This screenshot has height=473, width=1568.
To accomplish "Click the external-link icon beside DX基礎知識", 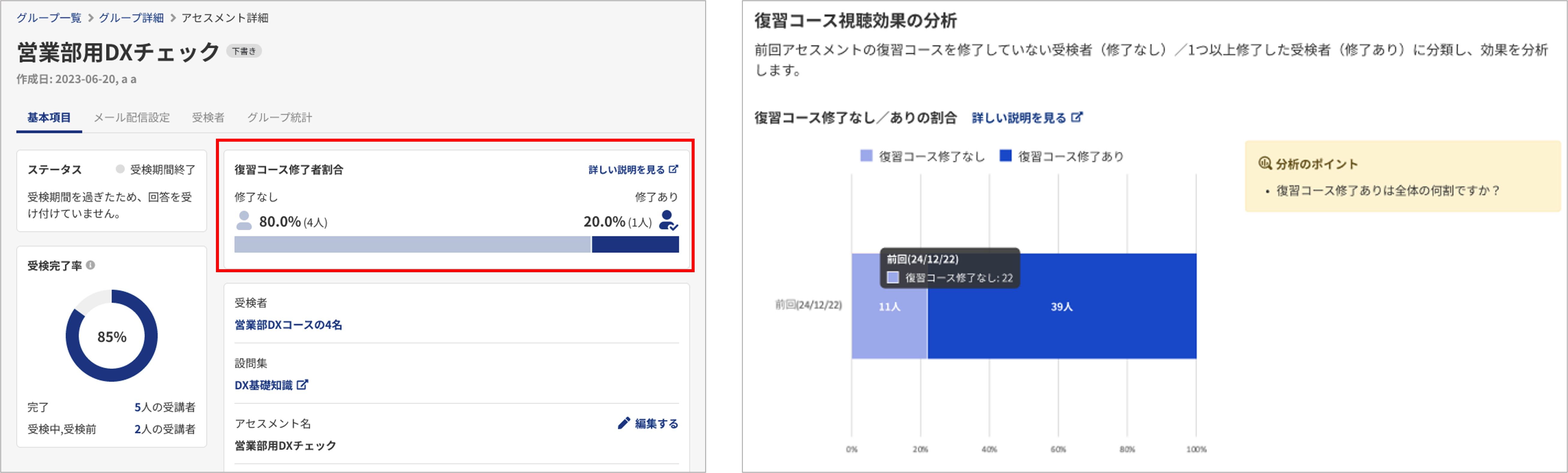I will pos(303,385).
